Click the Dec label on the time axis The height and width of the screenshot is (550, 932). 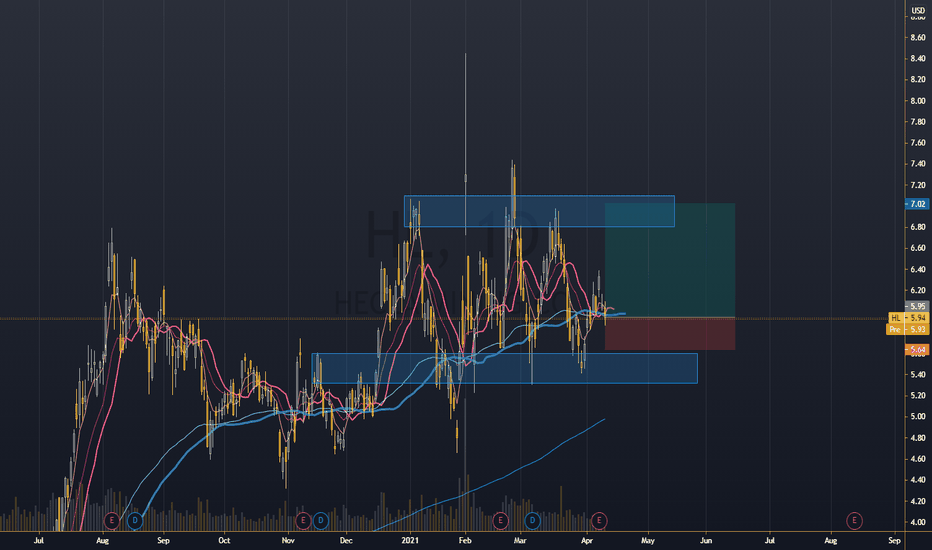[x=346, y=540]
